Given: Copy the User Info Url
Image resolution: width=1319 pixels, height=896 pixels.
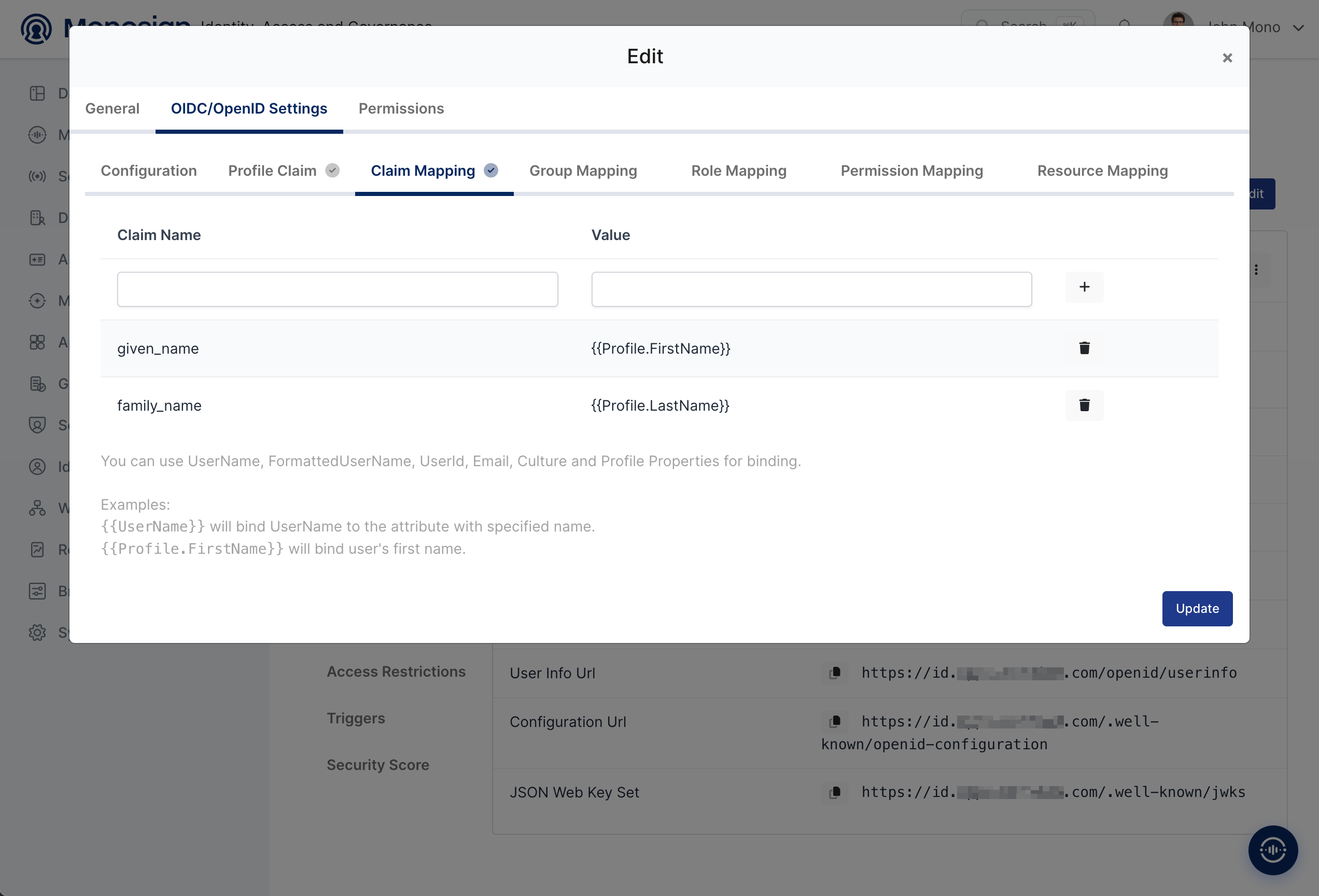Looking at the screenshot, I should tap(835, 673).
